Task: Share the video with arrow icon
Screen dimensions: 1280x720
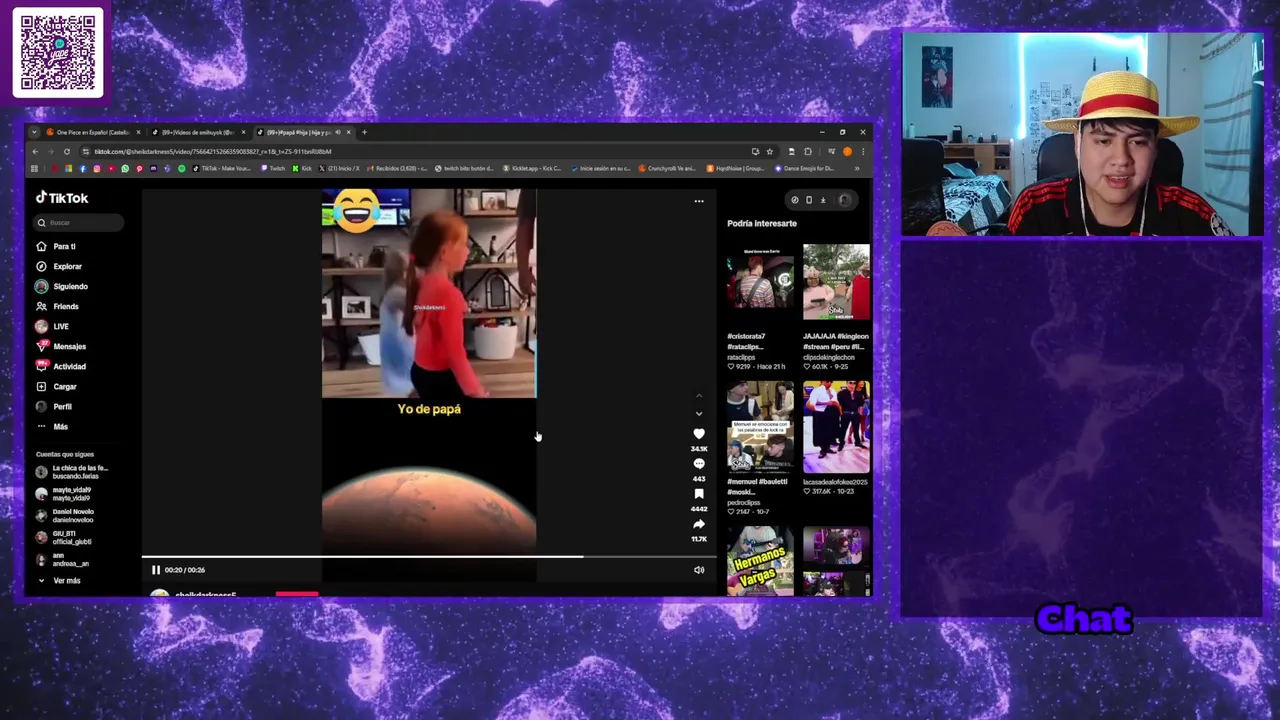Action: click(699, 524)
